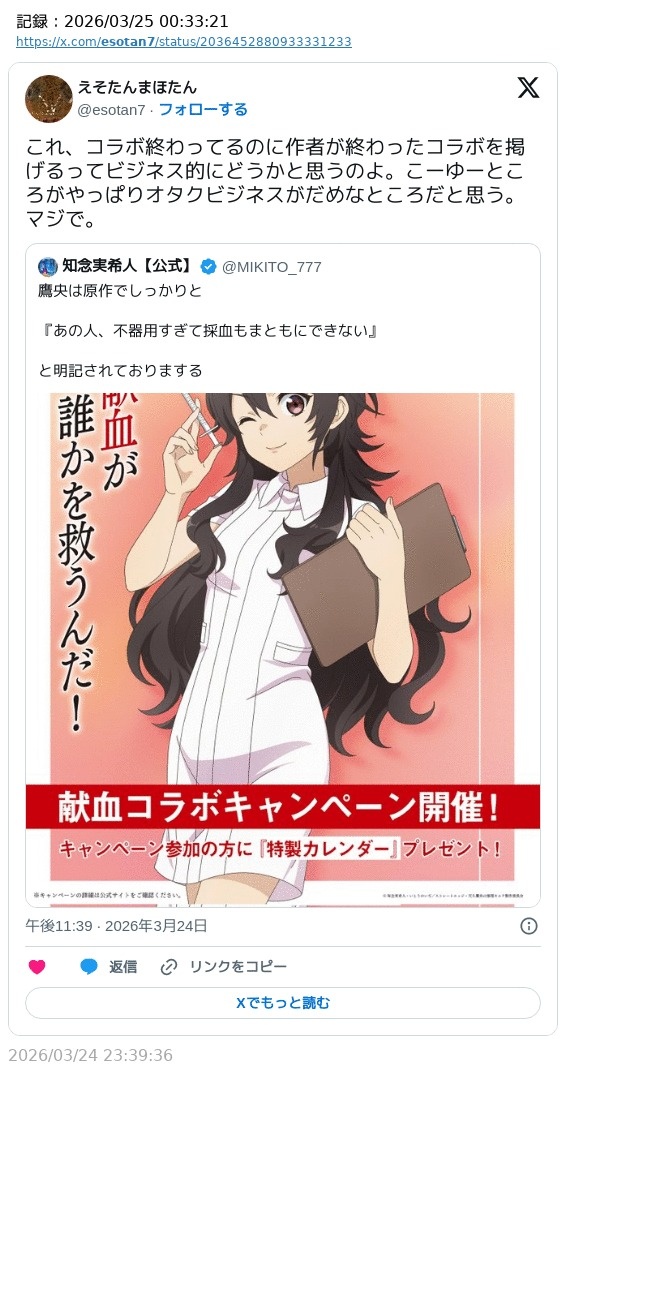Click the 知念実希人 quoted tweet avatar
The image size is (660, 1300).
pos(48,266)
